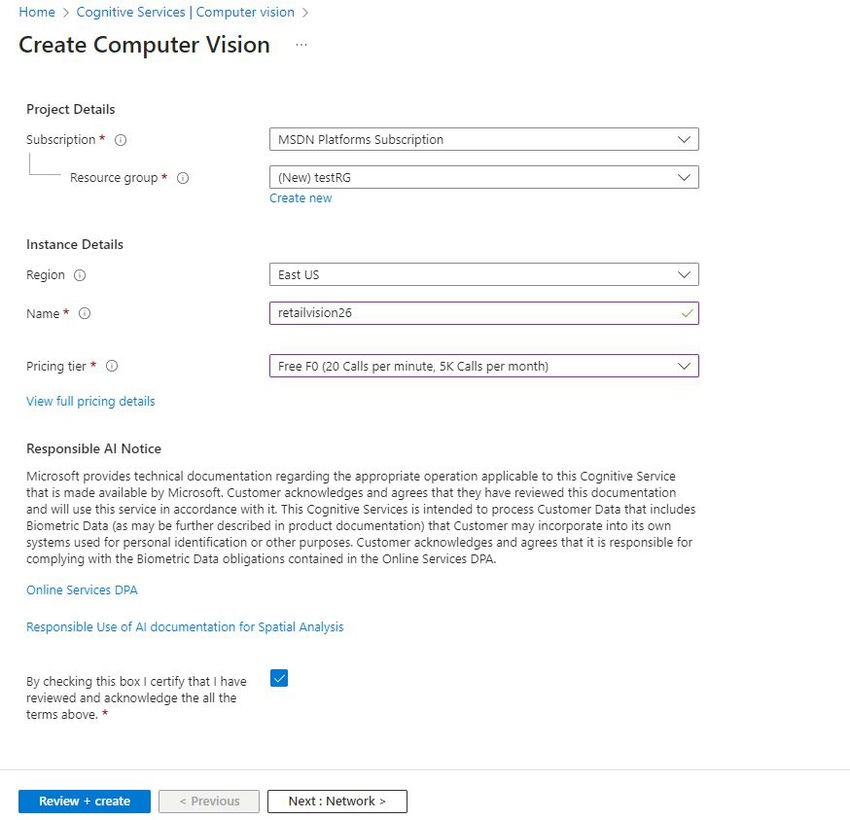
Task: Navigate to Cognitive Services | Computer vision breadcrumb
Action: tap(185, 12)
